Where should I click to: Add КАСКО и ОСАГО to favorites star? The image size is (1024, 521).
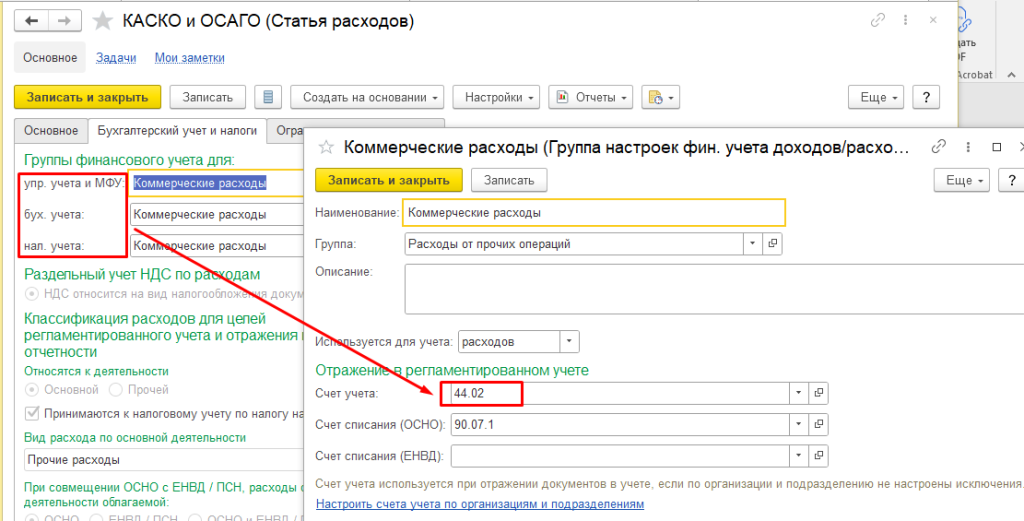click(101, 21)
